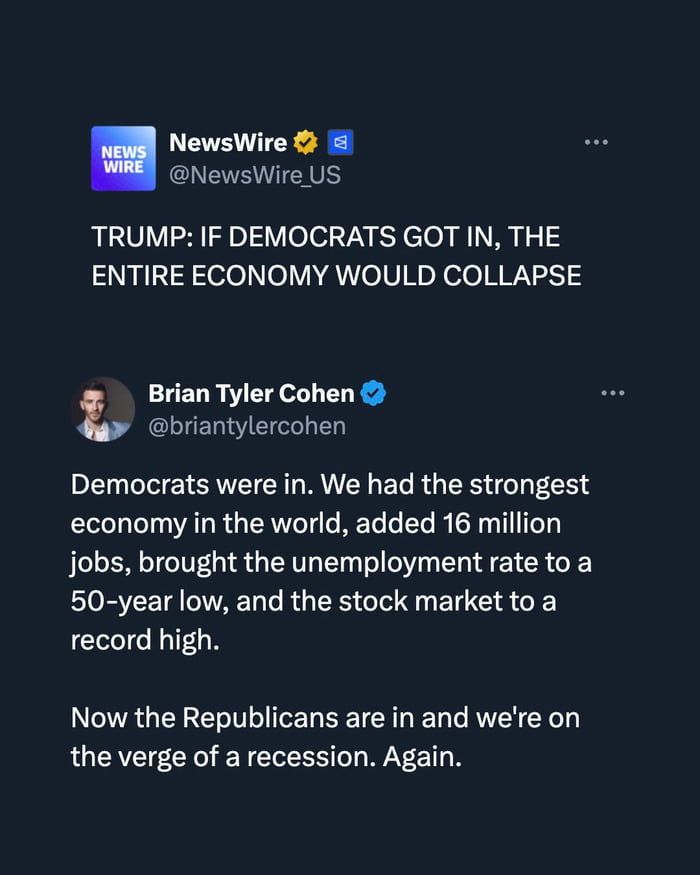Click 'Now the Republicans are in' text
This screenshot has width=700, height=875.
pyautogui.click(x=250, y=718)
